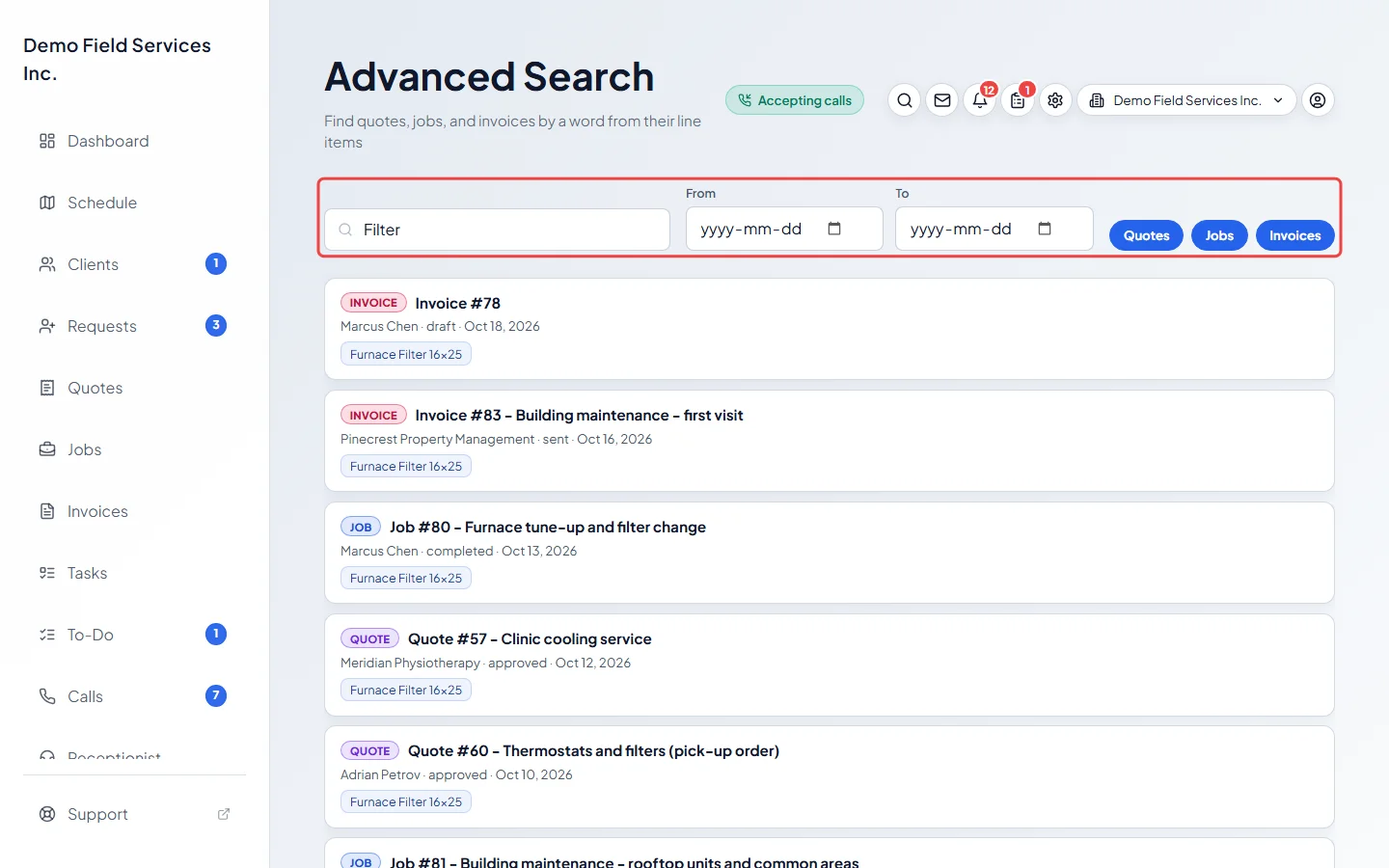The image size is (1389, 868).
Task: Click the Quotes document icon
Action: click(x=47, y=388)
